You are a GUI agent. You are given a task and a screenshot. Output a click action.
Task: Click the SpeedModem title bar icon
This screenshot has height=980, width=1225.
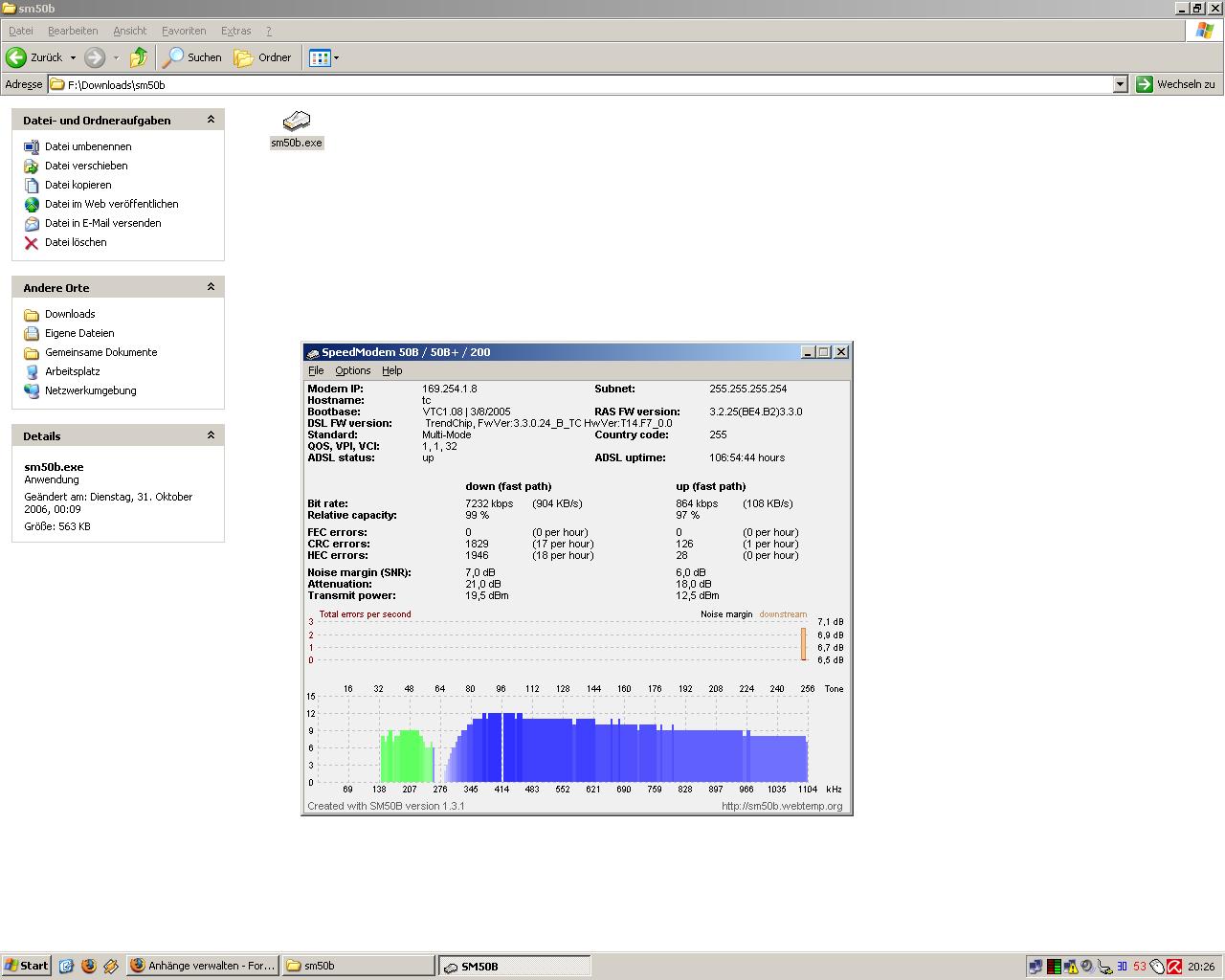[x=312, y=352]
